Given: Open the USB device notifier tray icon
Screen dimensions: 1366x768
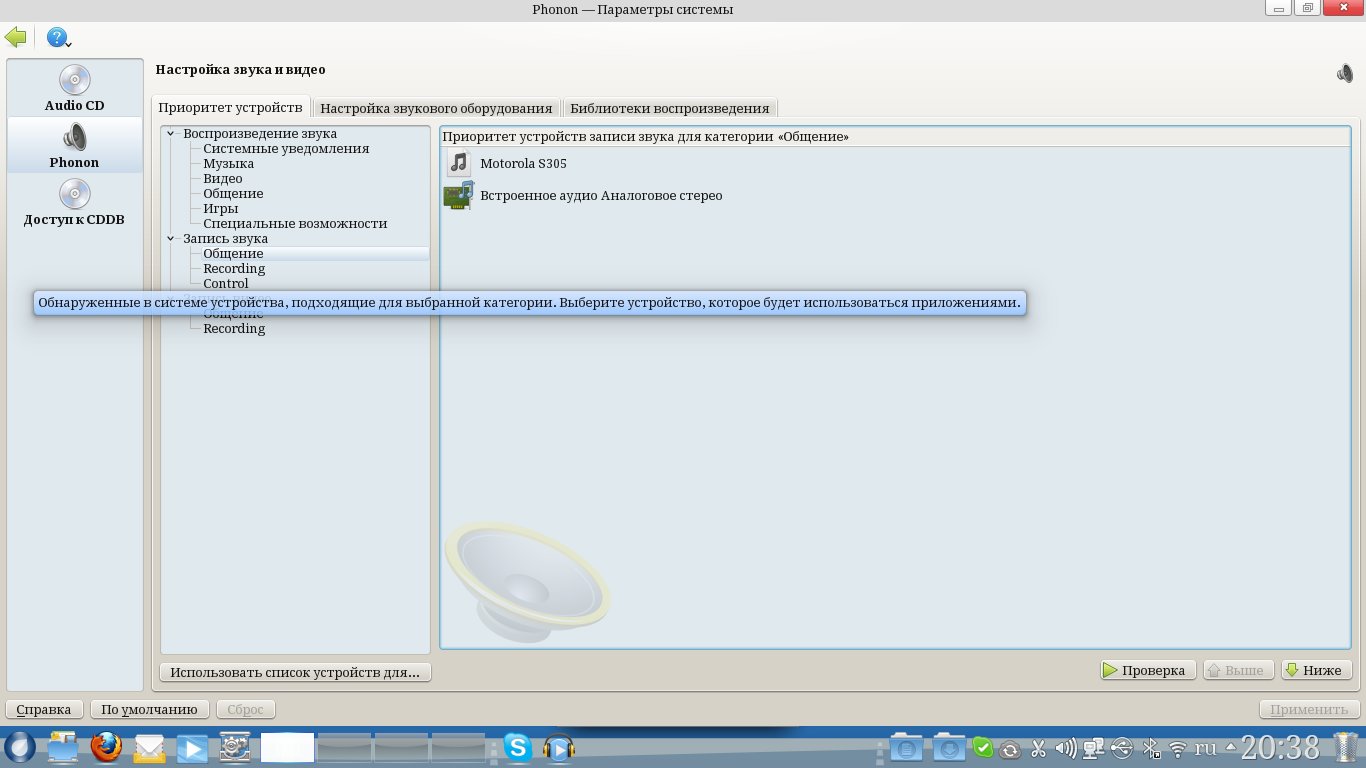Looking at the screenshot, I should point(1122,748).
